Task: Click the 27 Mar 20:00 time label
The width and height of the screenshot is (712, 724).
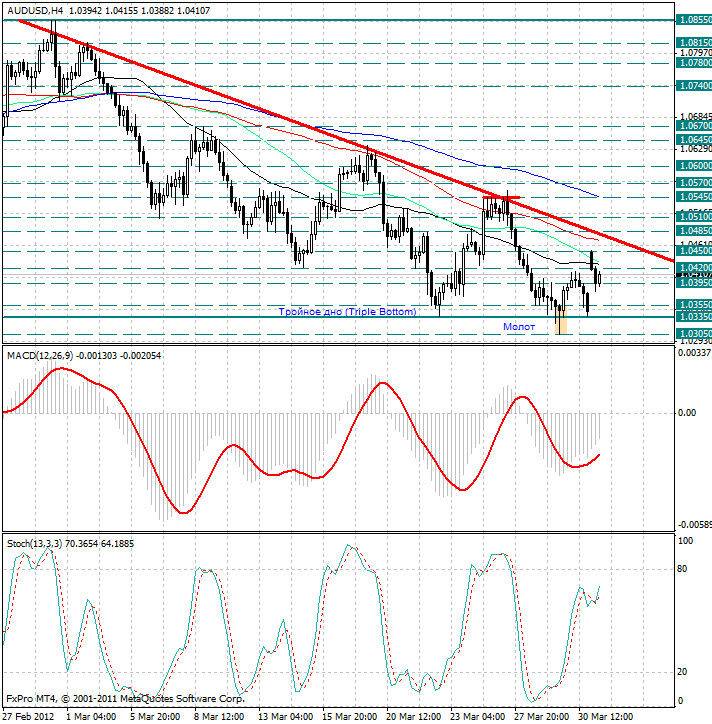Action: (542, 717)
